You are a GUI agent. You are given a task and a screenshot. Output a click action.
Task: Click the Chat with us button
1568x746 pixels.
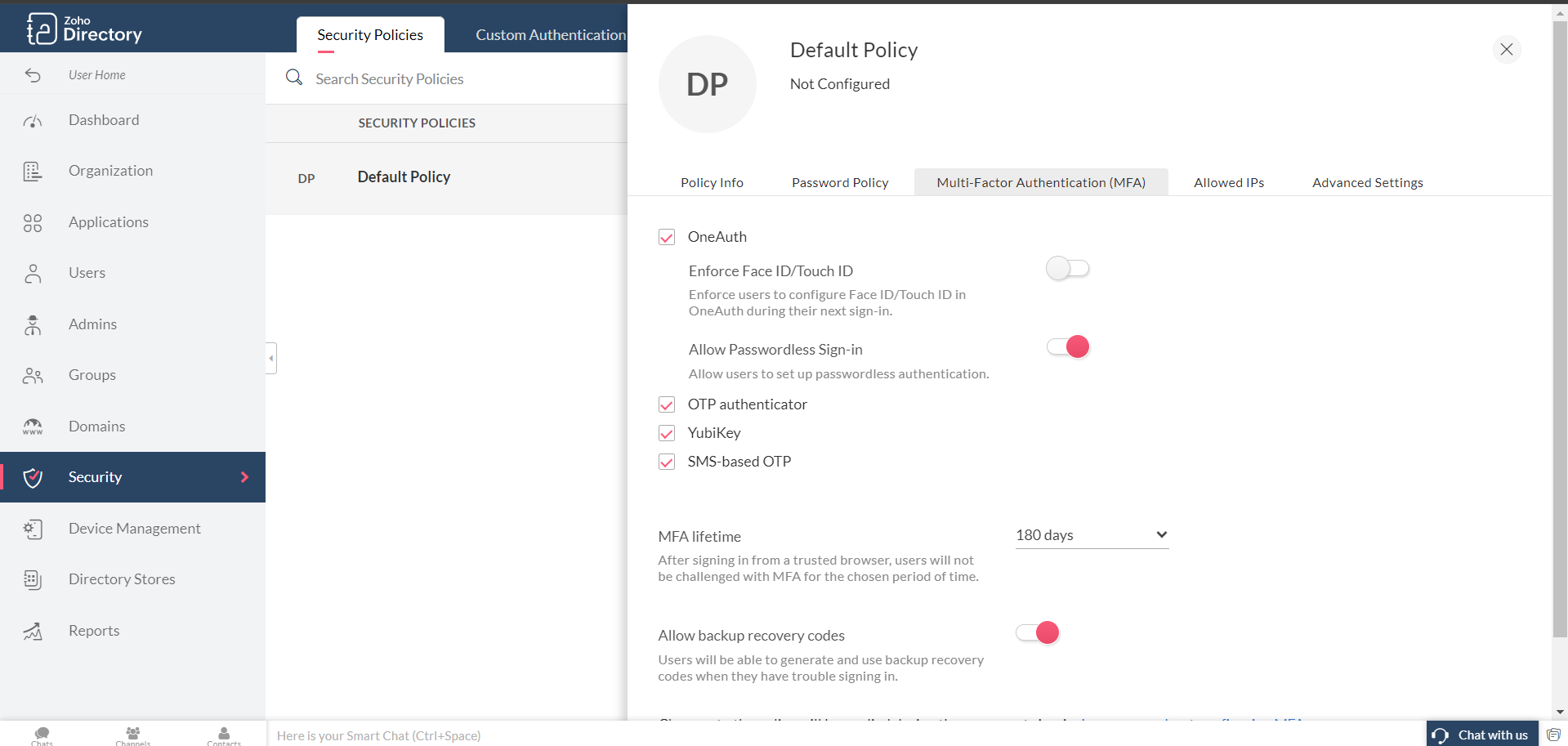1482,735
